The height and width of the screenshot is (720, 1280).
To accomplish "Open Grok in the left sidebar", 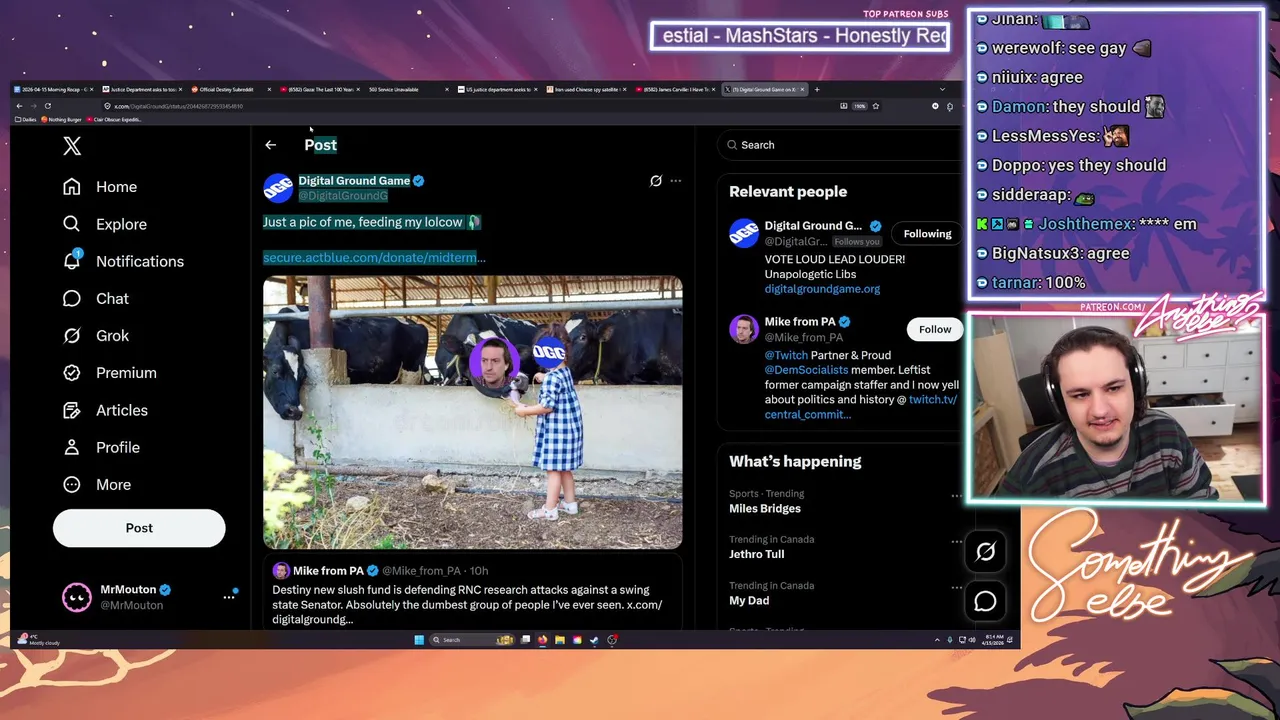I will (x=96, y=336).
